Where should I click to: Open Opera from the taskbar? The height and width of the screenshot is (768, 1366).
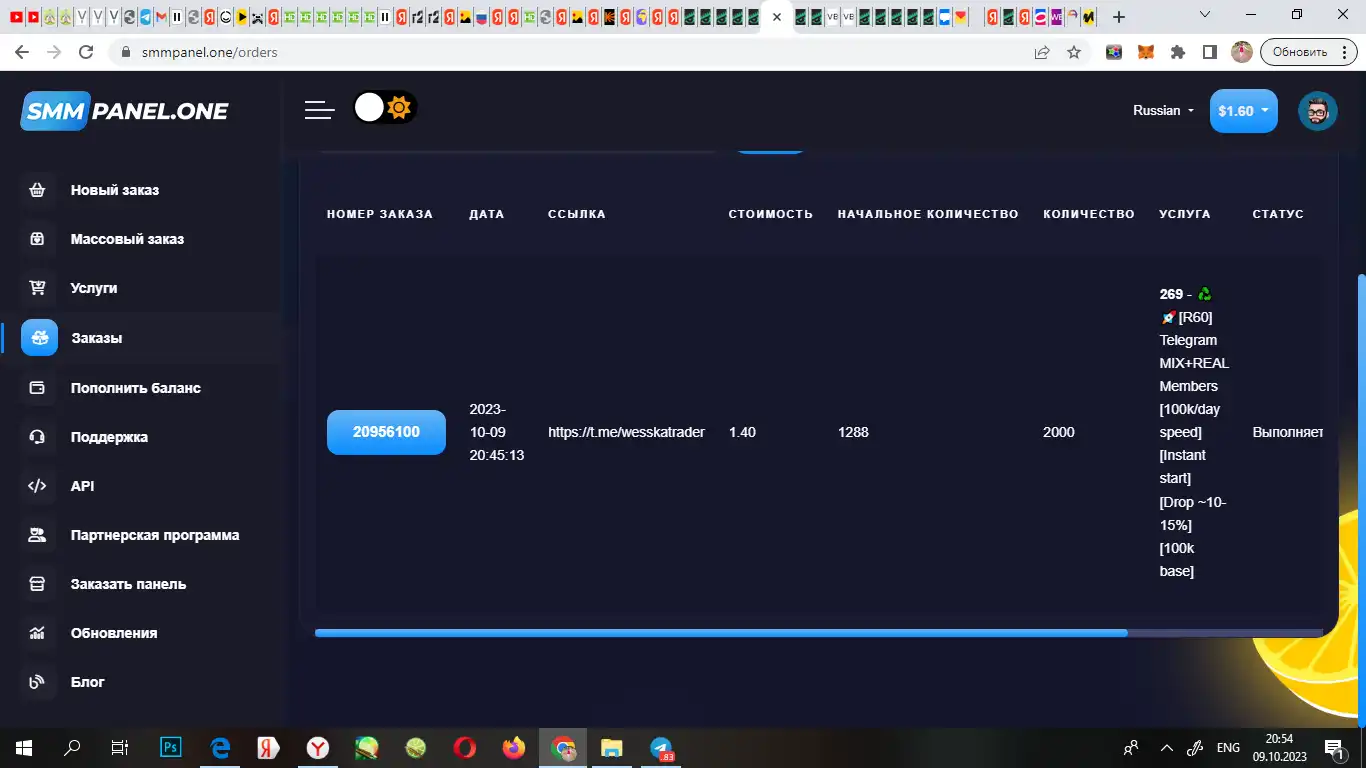click(465, 747)
